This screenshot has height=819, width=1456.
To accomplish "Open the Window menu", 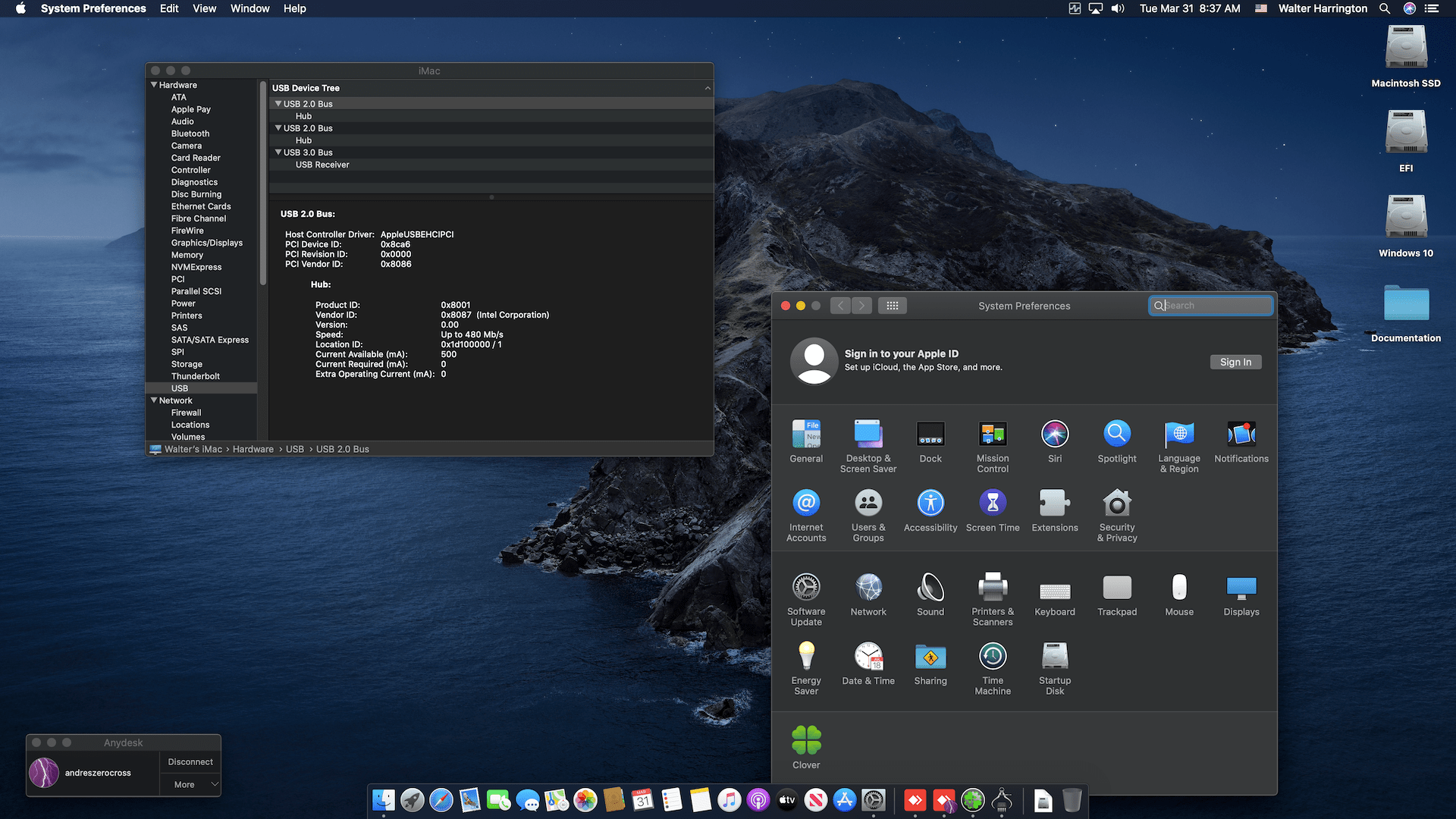I will click(x=249, y=8).
